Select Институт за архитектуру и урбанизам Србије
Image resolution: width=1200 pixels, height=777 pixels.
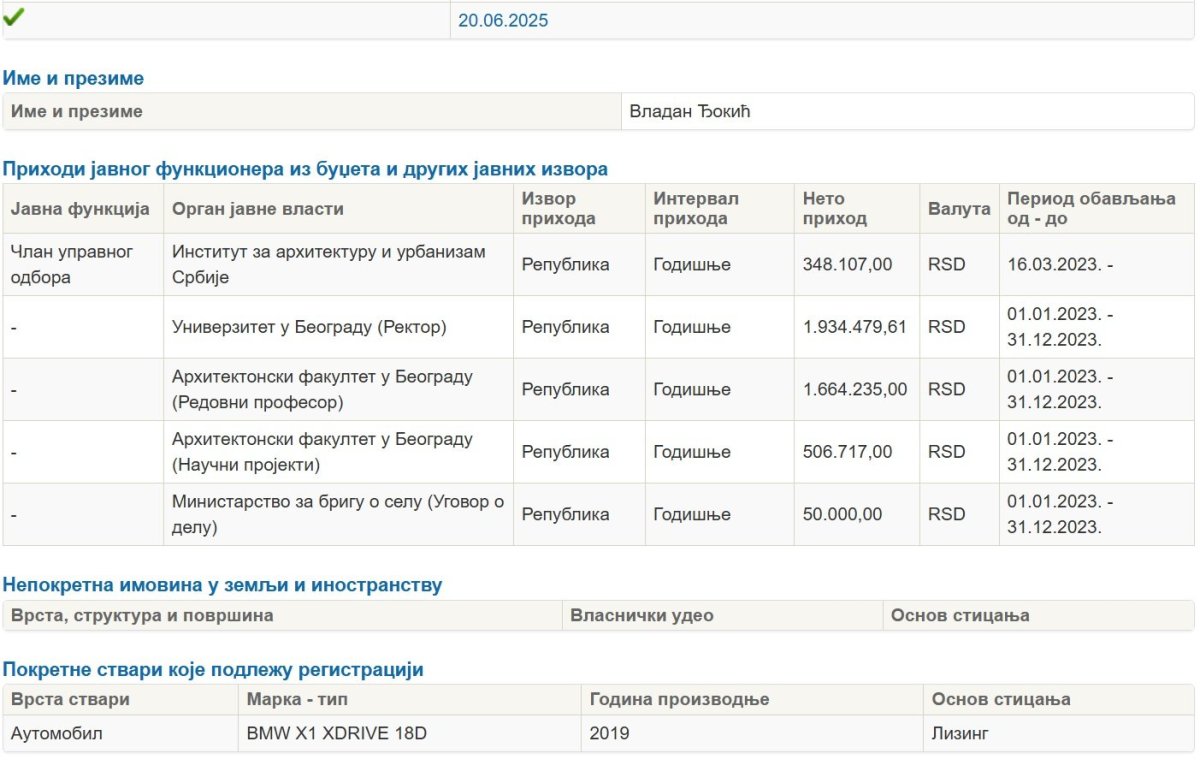click(329, 264)
